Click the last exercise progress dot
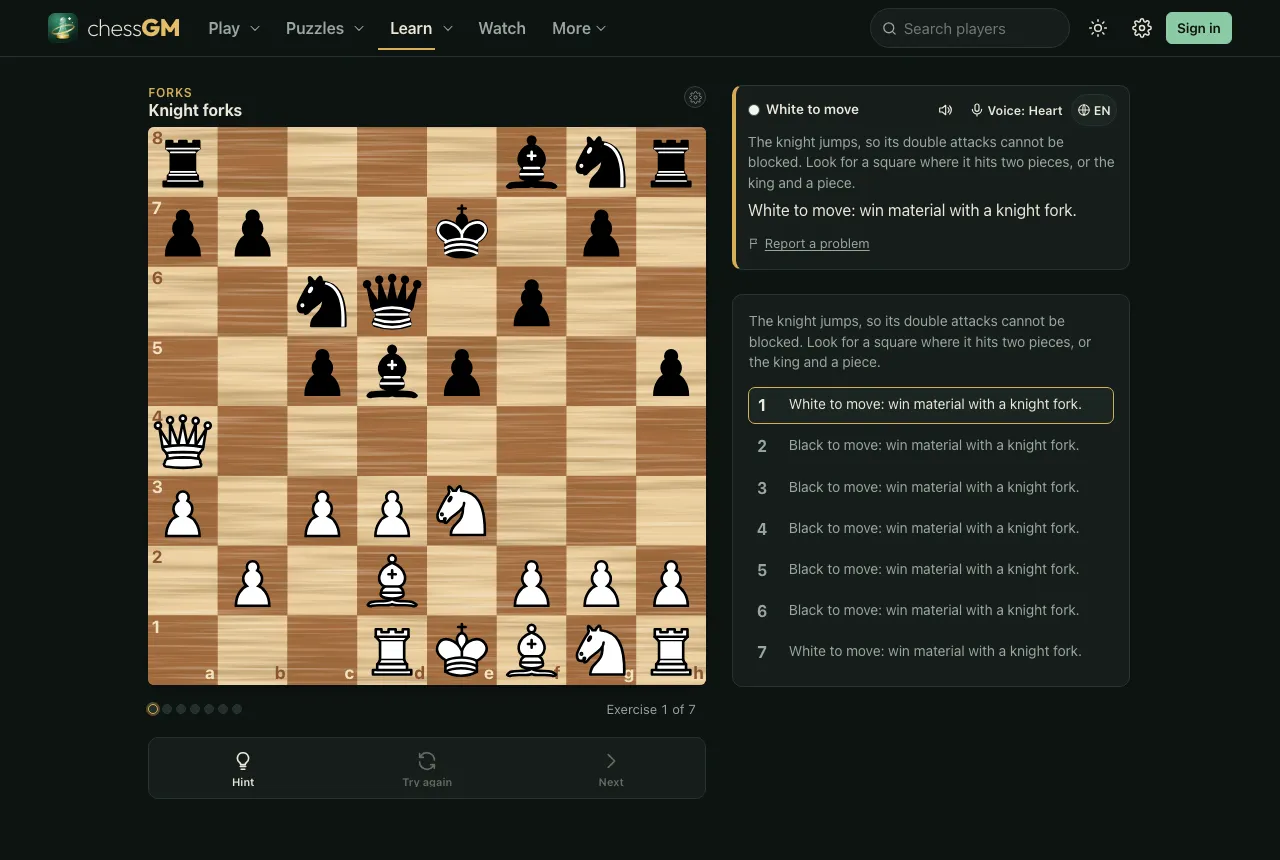The width and height of the screenshot is (1280, 860). pyautogui.click(x=237, y=709)
